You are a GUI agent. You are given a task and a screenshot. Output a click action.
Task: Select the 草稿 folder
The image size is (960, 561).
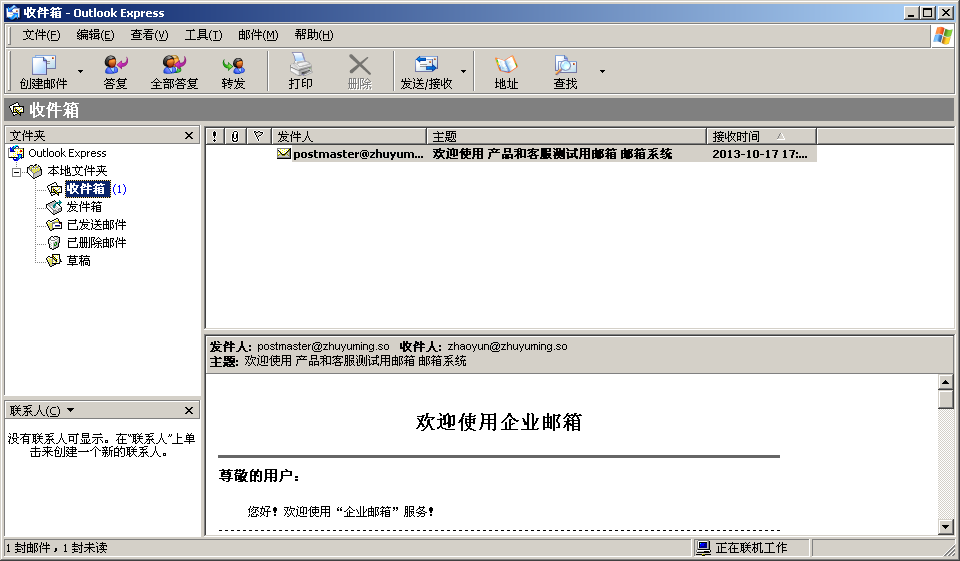(78, 261)
